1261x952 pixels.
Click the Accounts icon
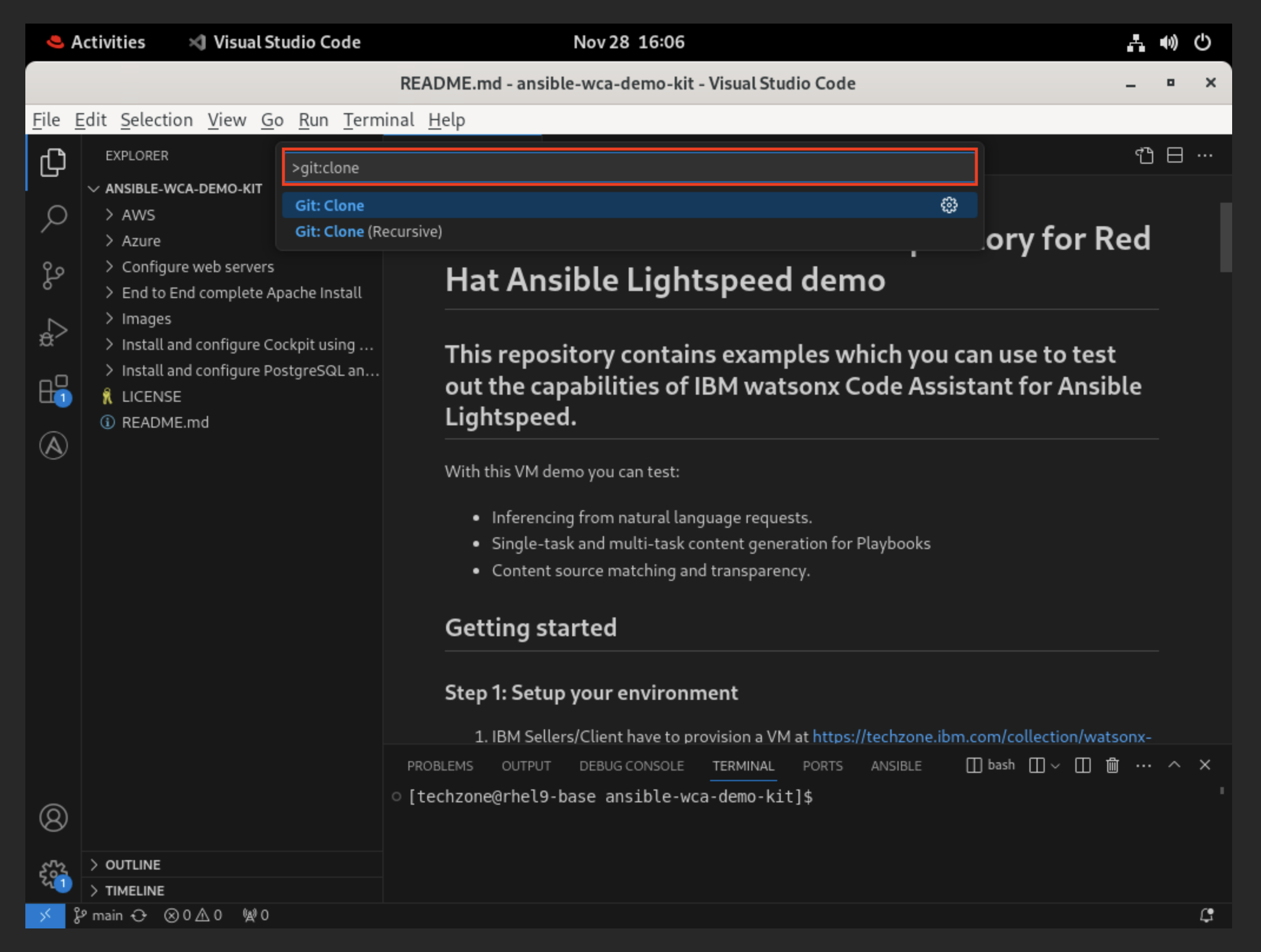coord(53,817)
